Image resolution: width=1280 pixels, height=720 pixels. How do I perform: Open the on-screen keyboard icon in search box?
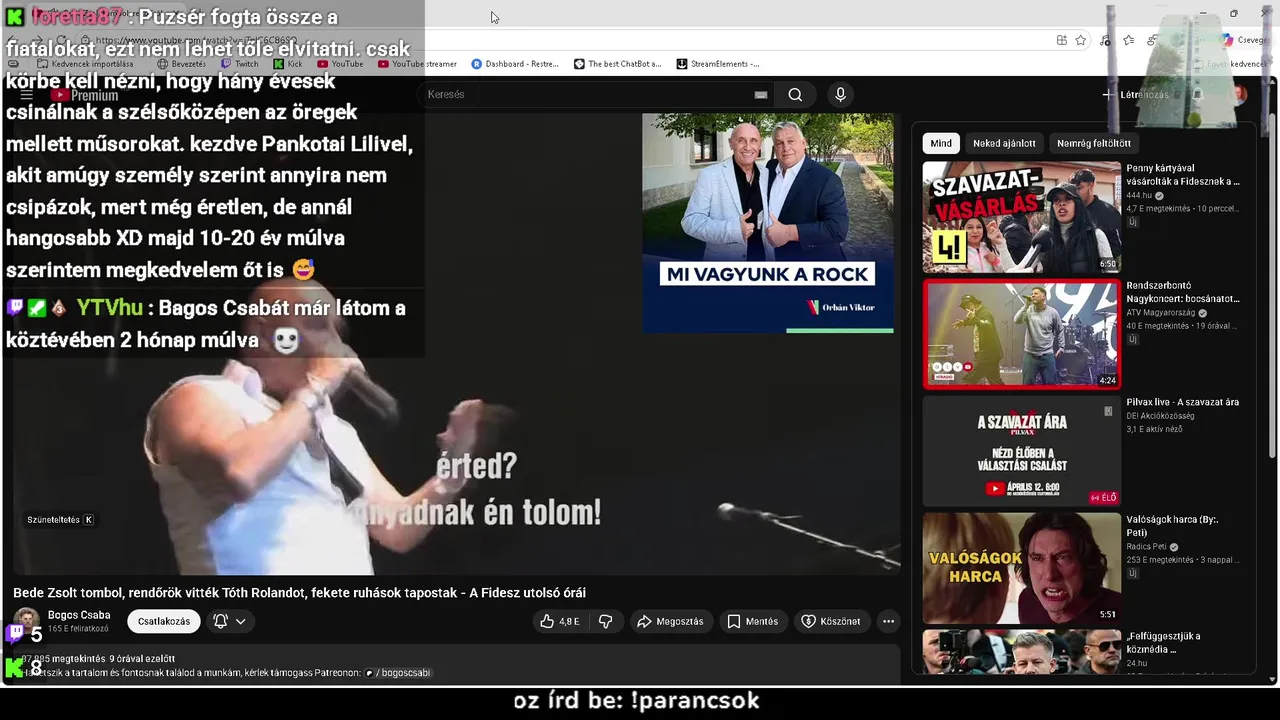(x=761, y=95)
